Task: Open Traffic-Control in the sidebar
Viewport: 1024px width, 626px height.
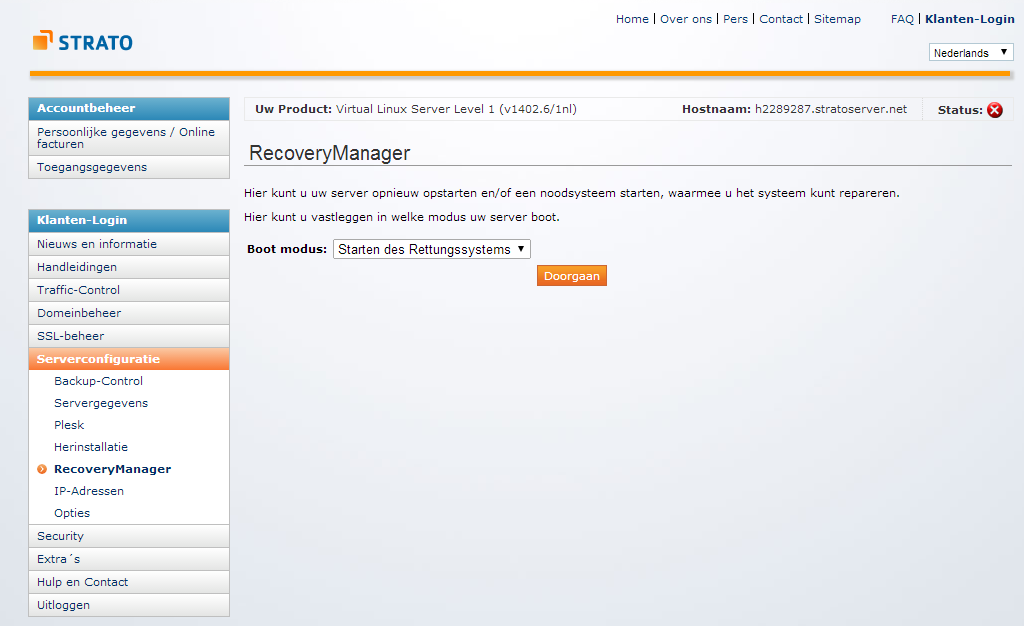Action: tap(78, 290)
